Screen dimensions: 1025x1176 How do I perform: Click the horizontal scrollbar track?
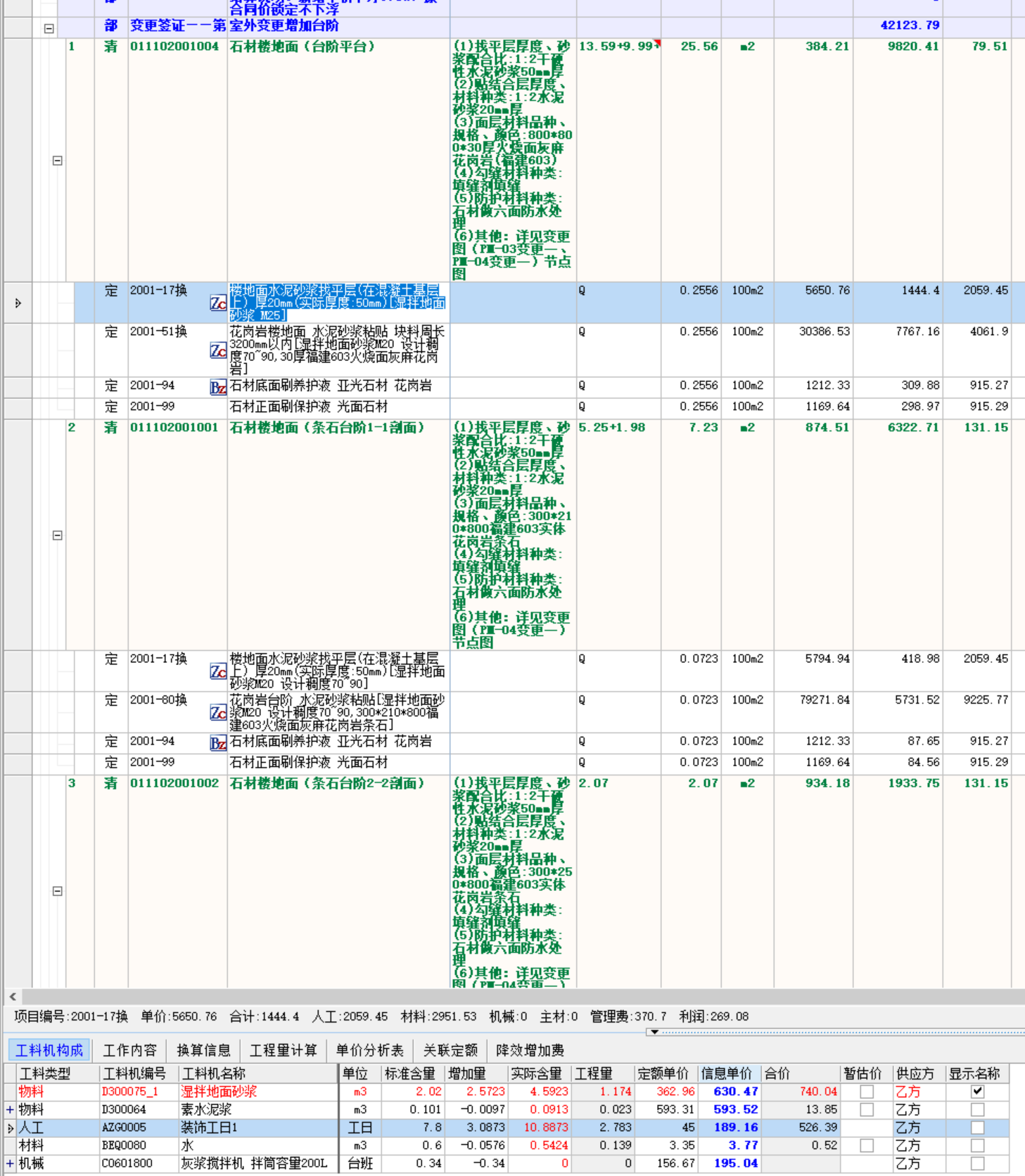(x=522, y=997)
